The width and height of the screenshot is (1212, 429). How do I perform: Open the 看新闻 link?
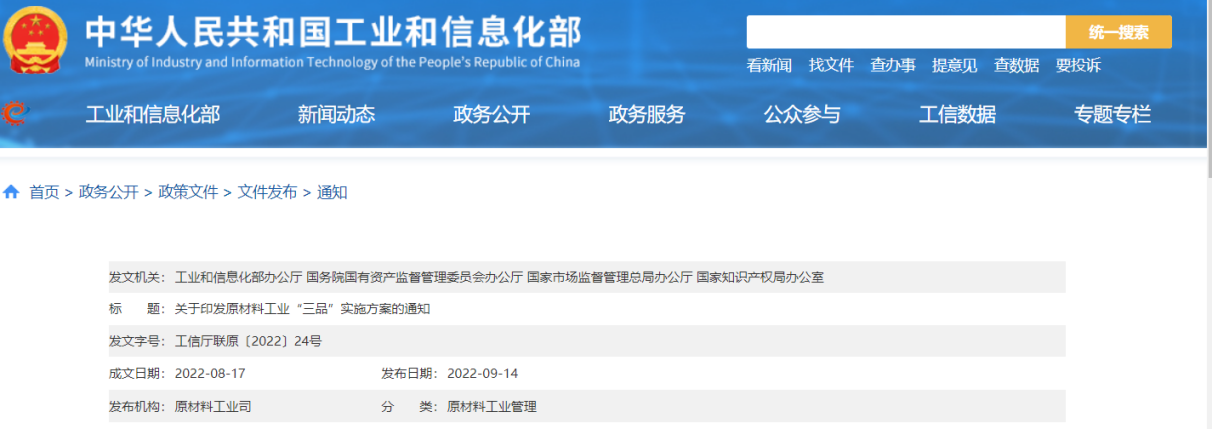769,65
